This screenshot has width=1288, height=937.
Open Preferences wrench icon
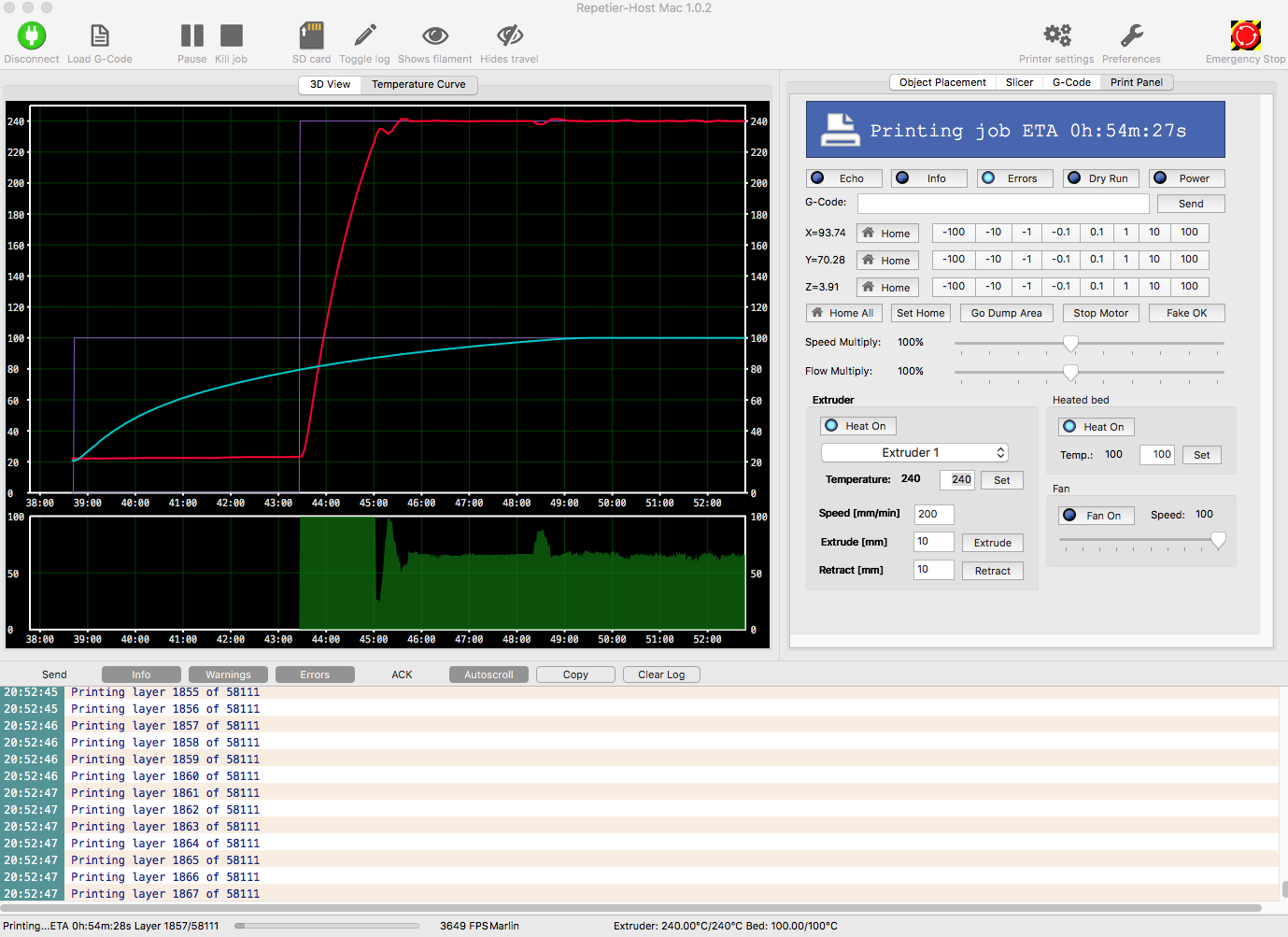click(1131, 36)
